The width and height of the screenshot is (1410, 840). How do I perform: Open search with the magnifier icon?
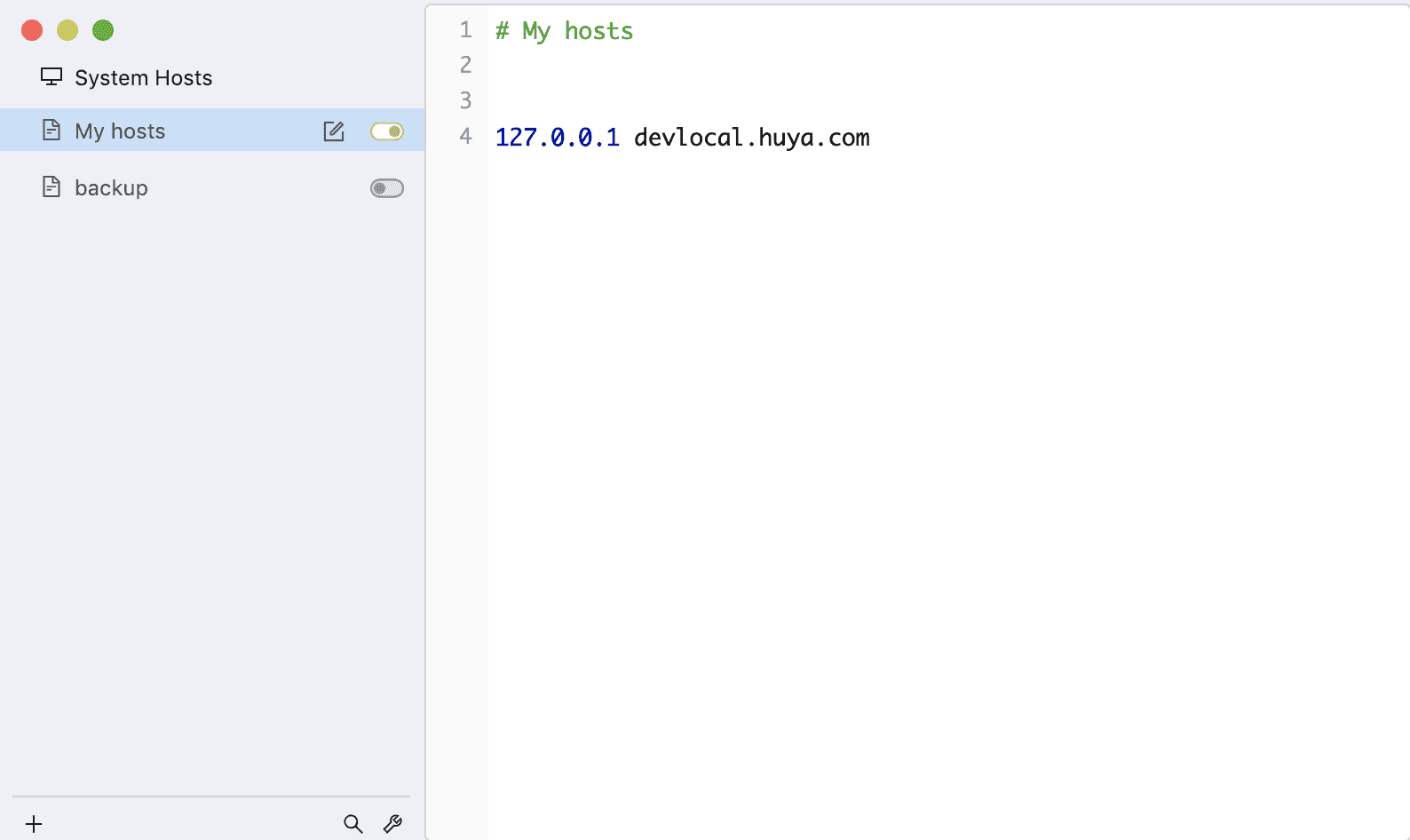tap(352, 824)
